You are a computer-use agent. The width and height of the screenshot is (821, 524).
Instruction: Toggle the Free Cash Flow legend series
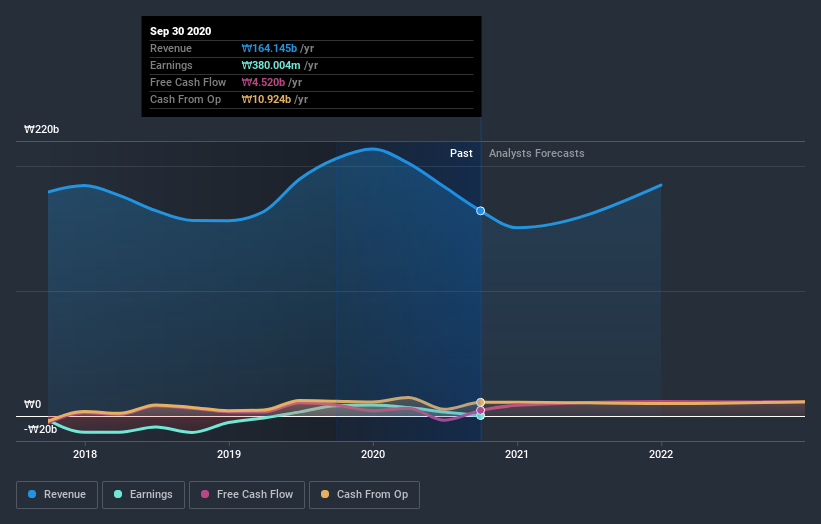(247, 495)
